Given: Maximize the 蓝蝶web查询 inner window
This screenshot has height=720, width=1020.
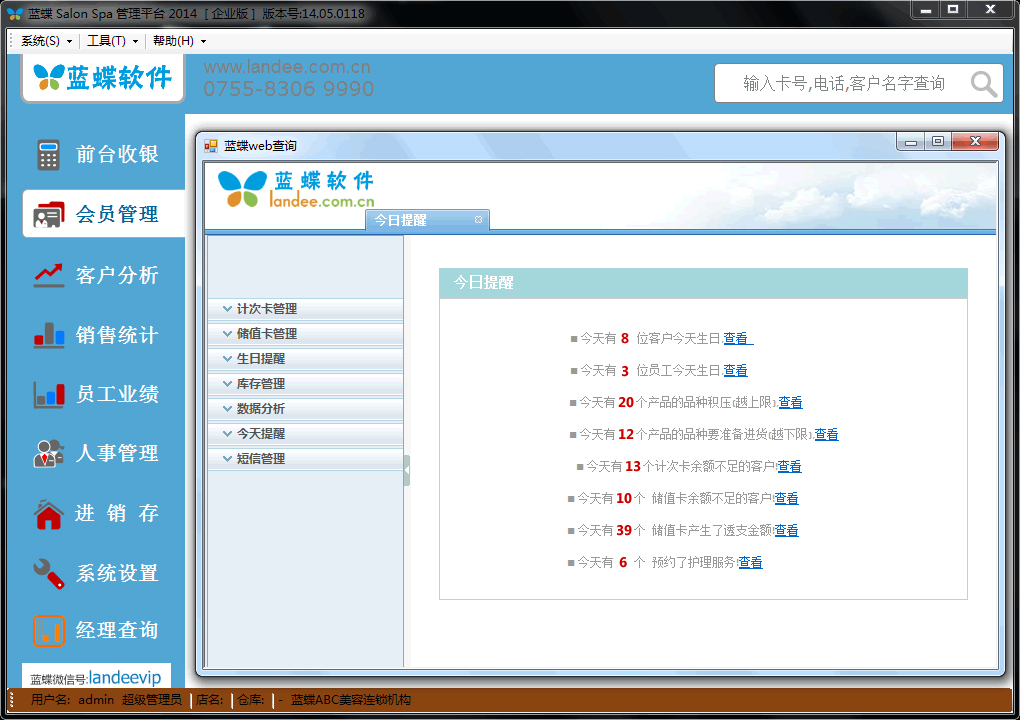Looking at the screenshot, I should coord(938,141).
